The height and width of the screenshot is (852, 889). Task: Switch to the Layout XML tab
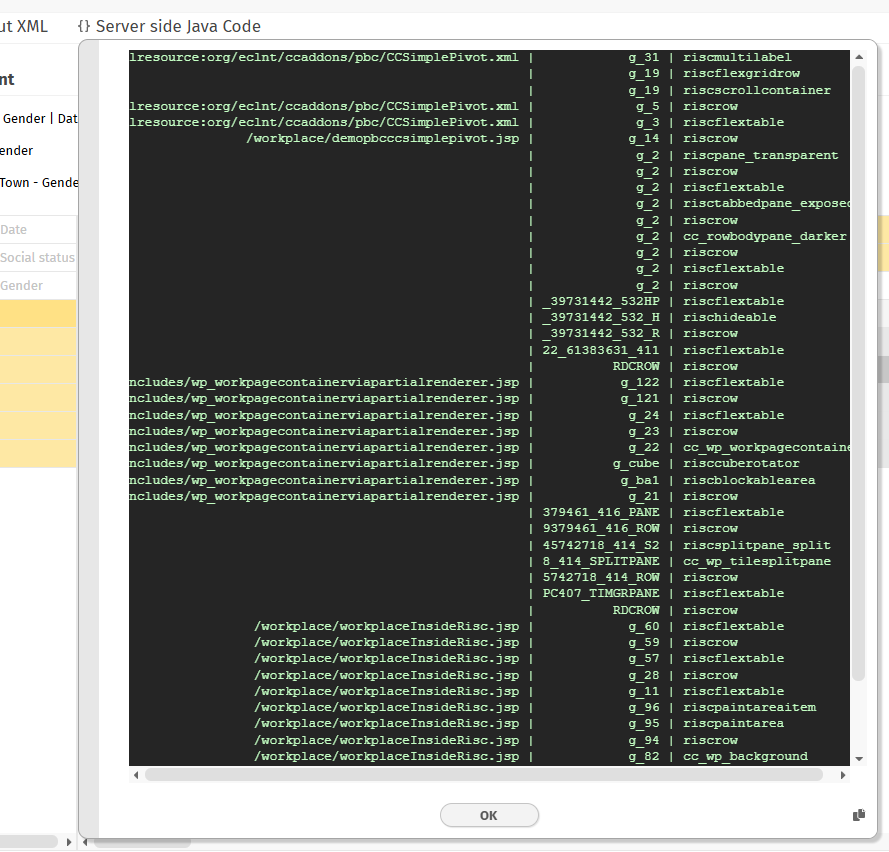tap(24, 27)
